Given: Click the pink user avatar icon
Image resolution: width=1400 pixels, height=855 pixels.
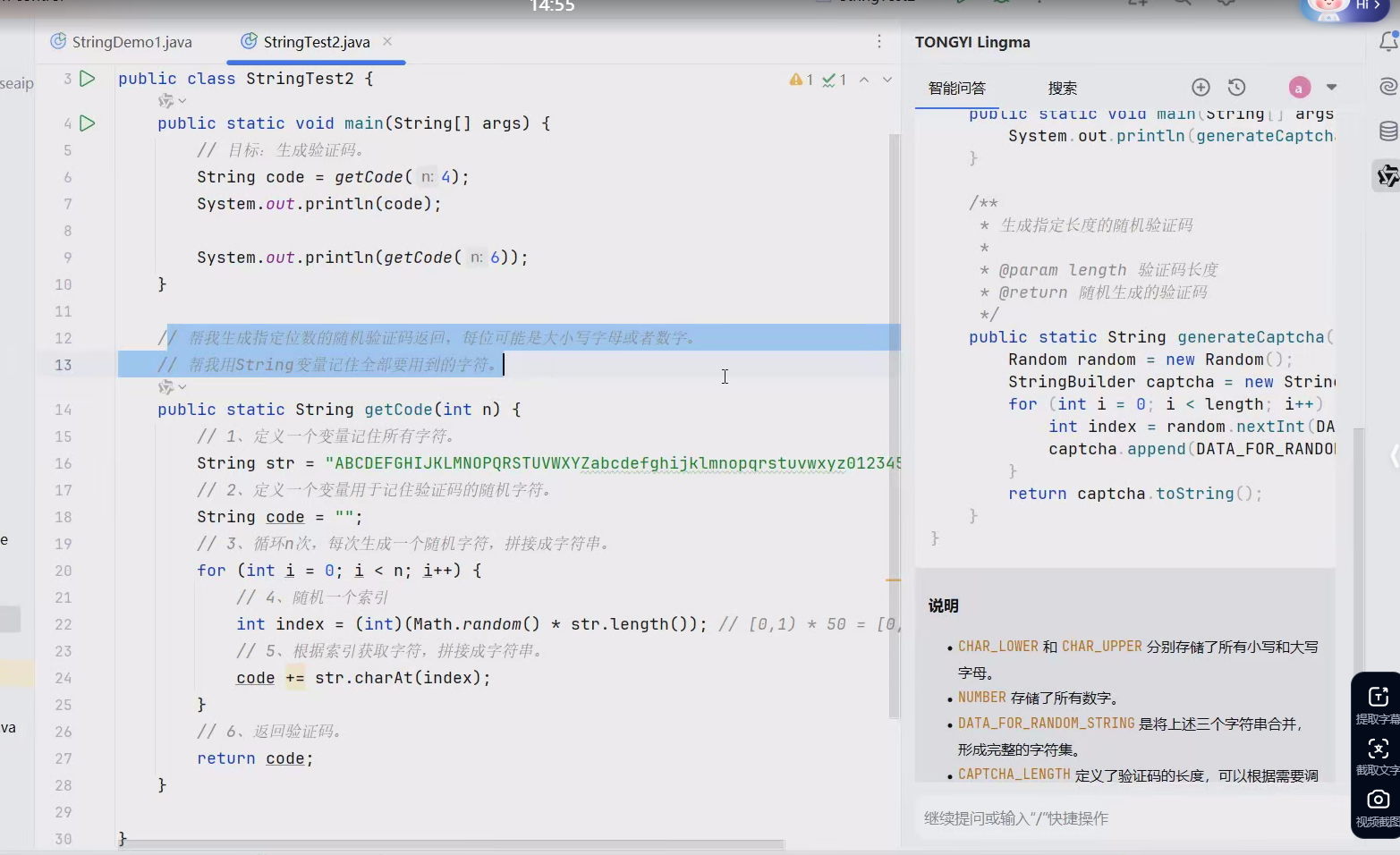Looking at the screenshot, I should tap(1299, 87).
